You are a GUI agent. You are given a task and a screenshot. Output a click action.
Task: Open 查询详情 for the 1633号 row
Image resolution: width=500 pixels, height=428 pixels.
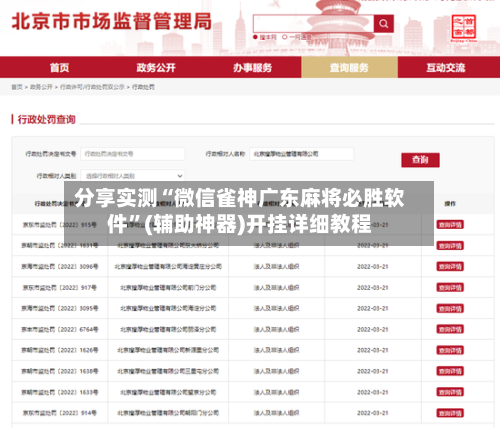point(450,392)
